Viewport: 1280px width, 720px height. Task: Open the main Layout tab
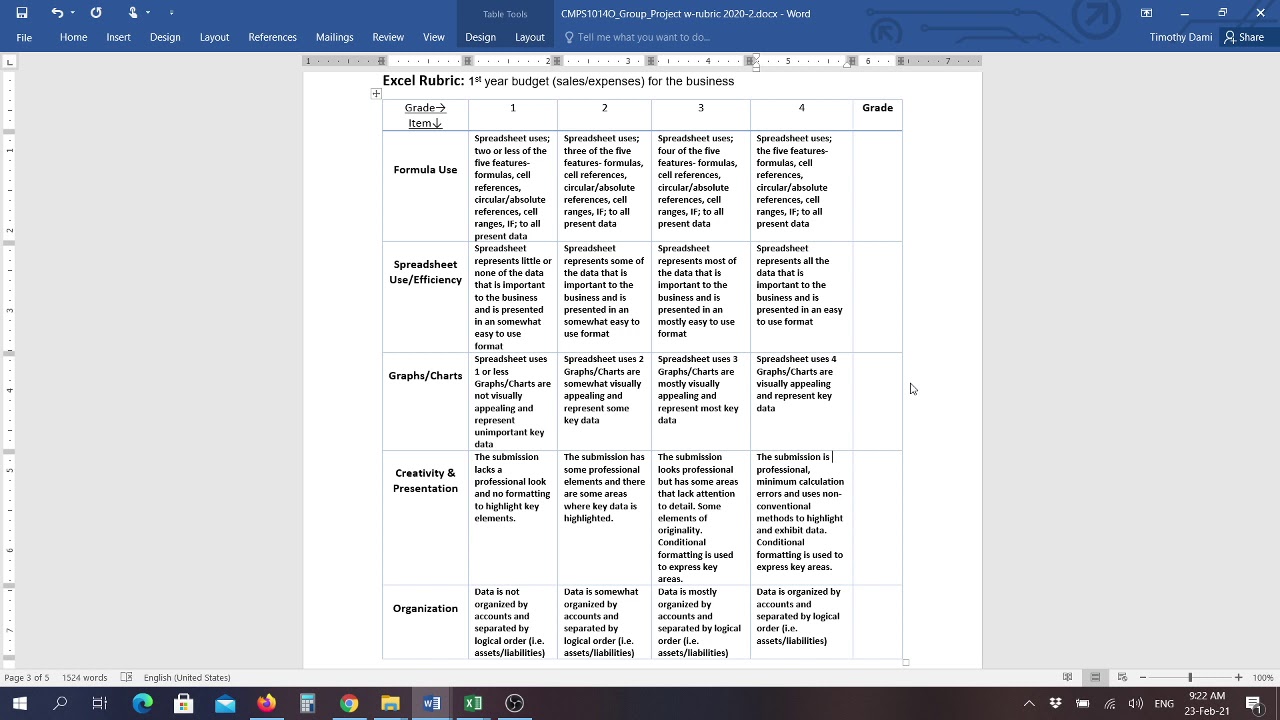[214, 37]
